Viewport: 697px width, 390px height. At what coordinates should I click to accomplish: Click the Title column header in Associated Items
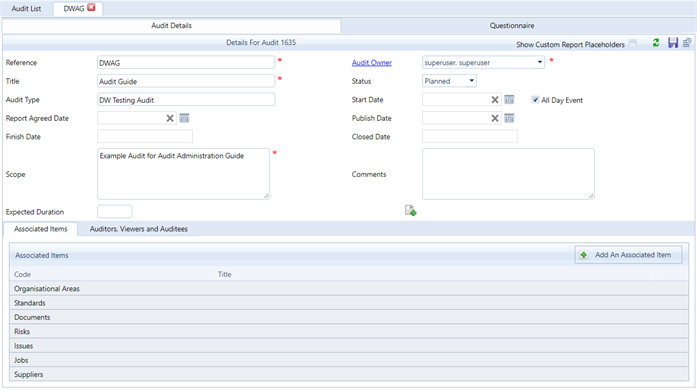[x=435, y=274]
